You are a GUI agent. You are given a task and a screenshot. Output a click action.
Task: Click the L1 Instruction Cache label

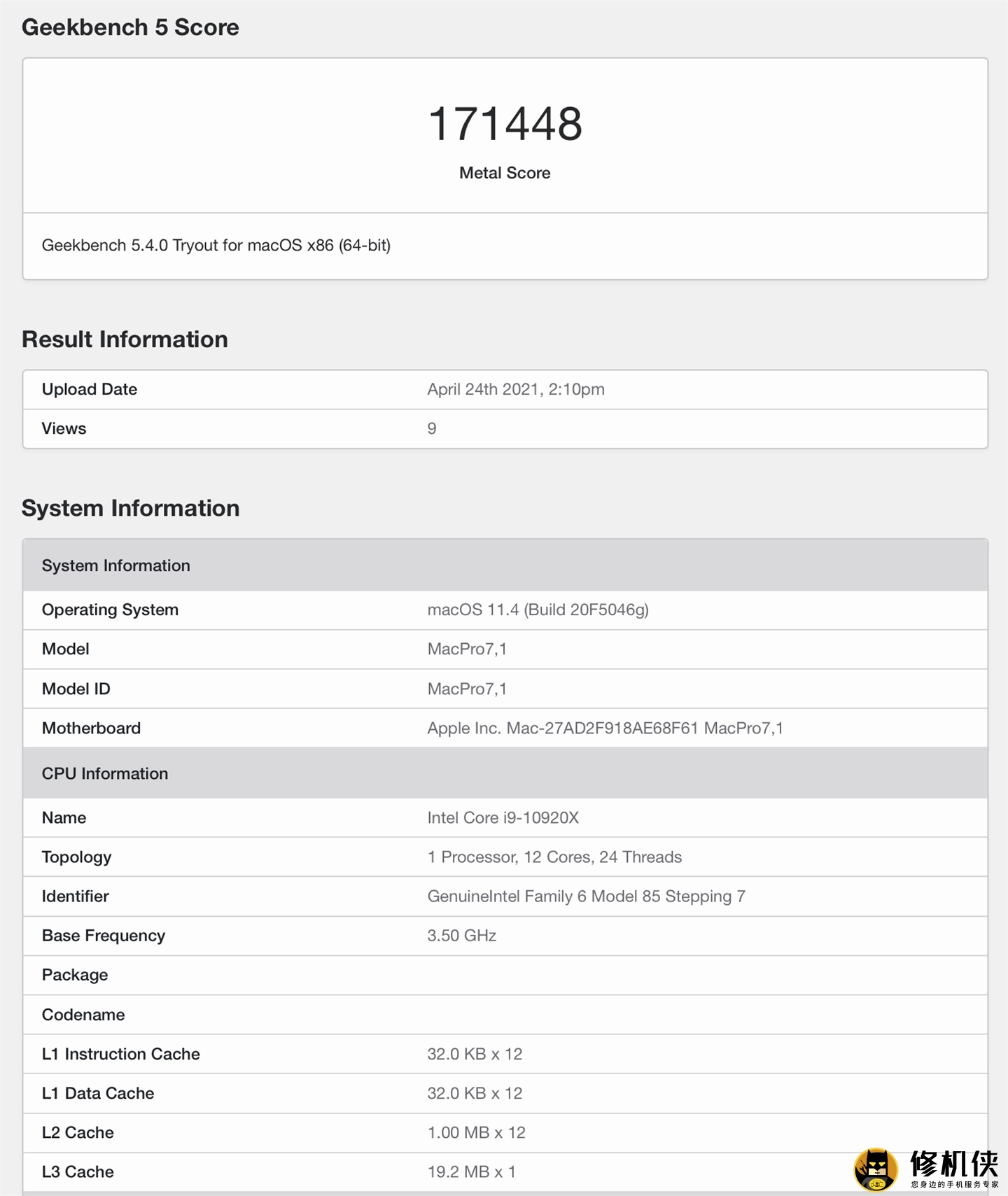[x=121, y=1054]
